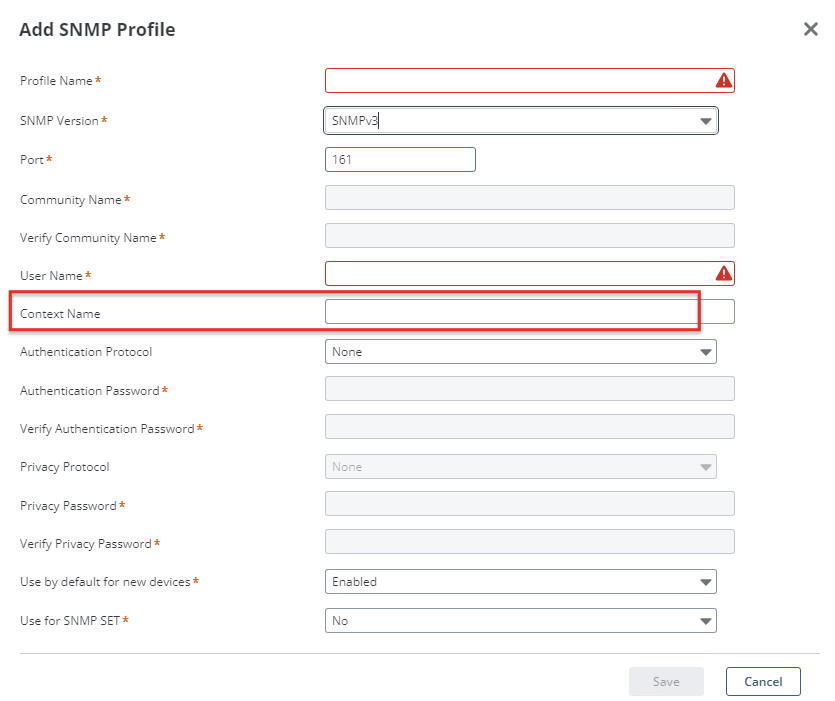Click the Verify Privacy Password field

tap(529, 542)
